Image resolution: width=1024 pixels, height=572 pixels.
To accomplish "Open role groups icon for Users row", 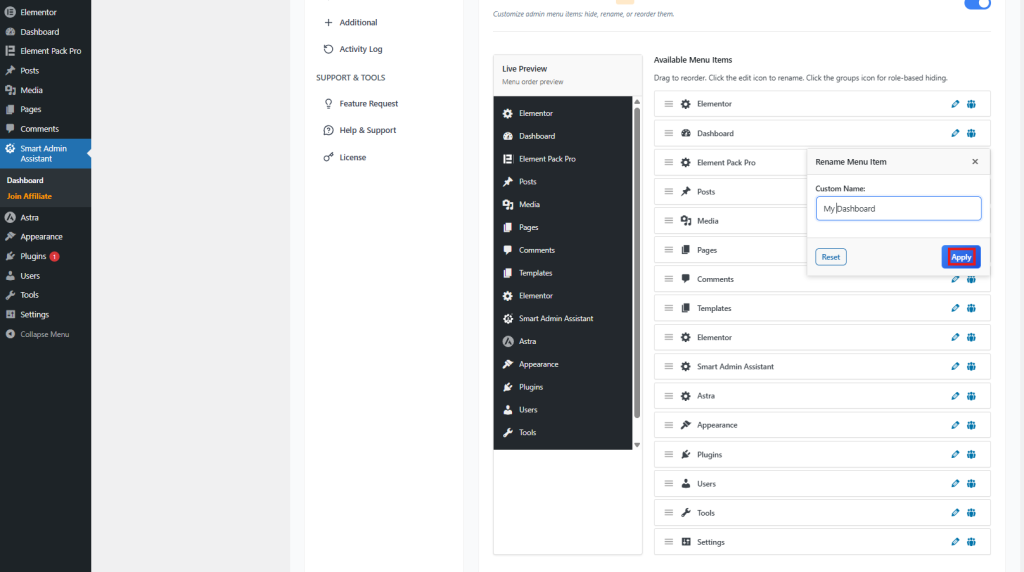I will 971,484.
